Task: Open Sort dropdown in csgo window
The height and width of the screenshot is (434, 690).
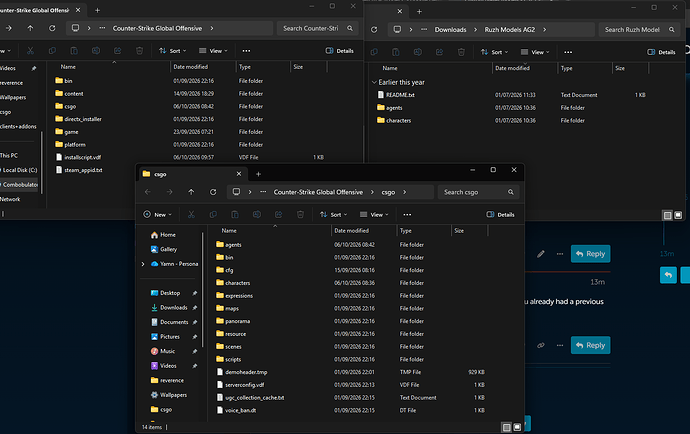Action: click(333, 214)
